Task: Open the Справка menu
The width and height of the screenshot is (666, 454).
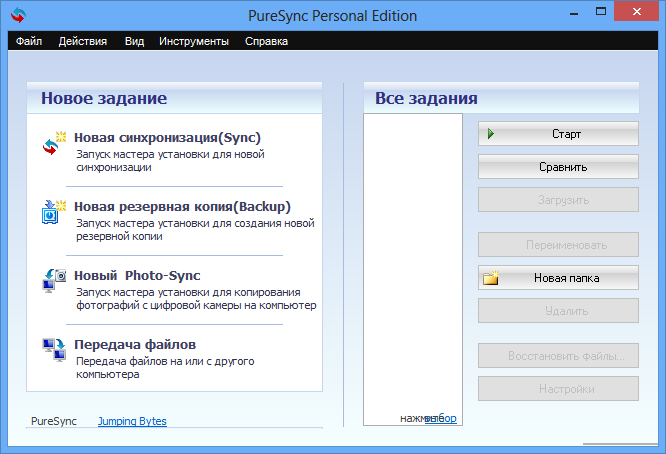Action: 266,41
